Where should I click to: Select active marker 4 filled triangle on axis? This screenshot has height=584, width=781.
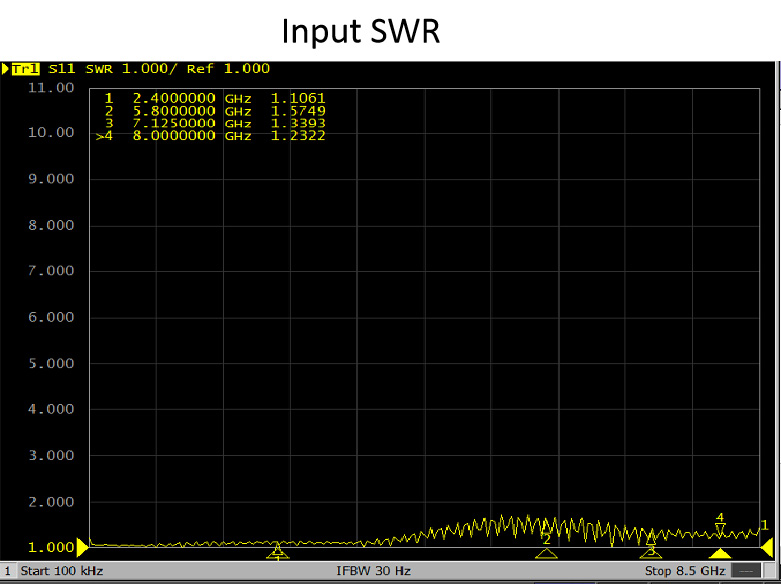(x=719, y=553)
